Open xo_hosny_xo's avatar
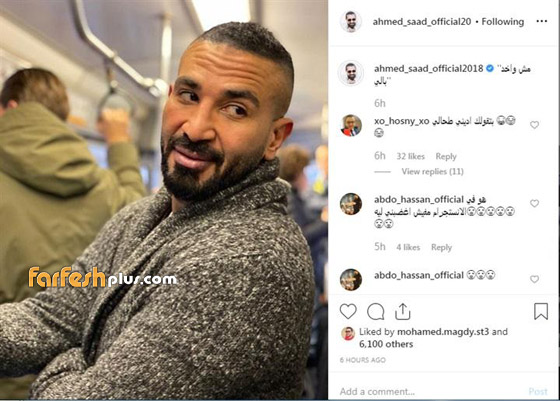 click(351, 125)
